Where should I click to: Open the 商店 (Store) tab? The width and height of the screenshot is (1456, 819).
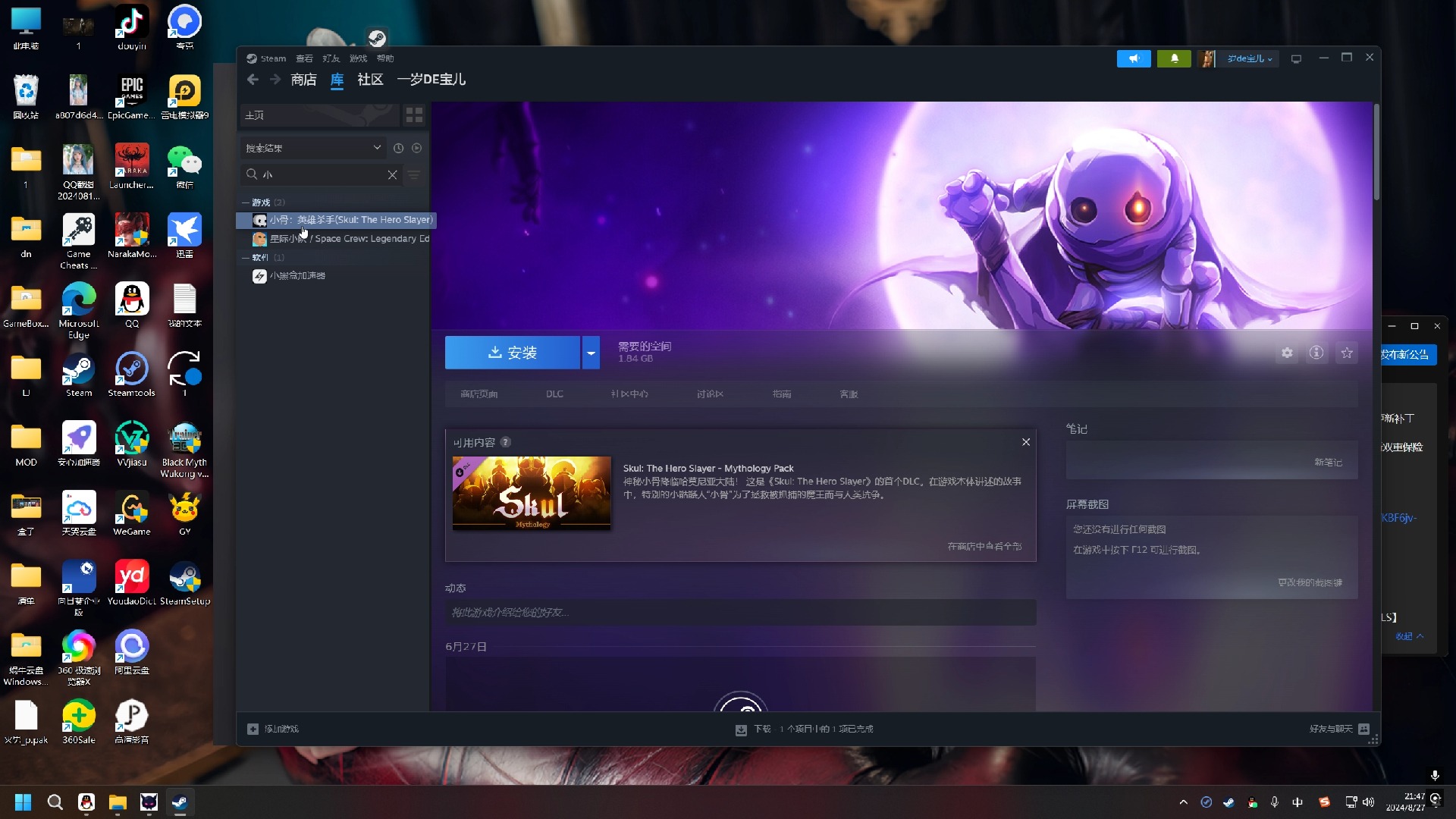point(303,80)
